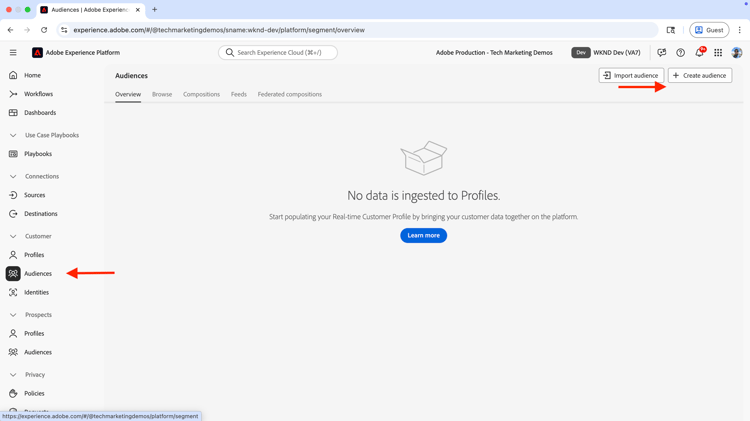Close the Audiences browser tab

138,10
